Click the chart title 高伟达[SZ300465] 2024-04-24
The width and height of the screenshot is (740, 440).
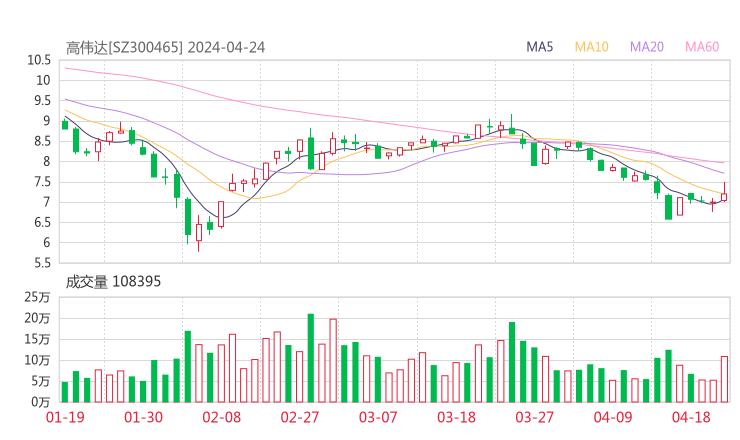coord(165,48)
